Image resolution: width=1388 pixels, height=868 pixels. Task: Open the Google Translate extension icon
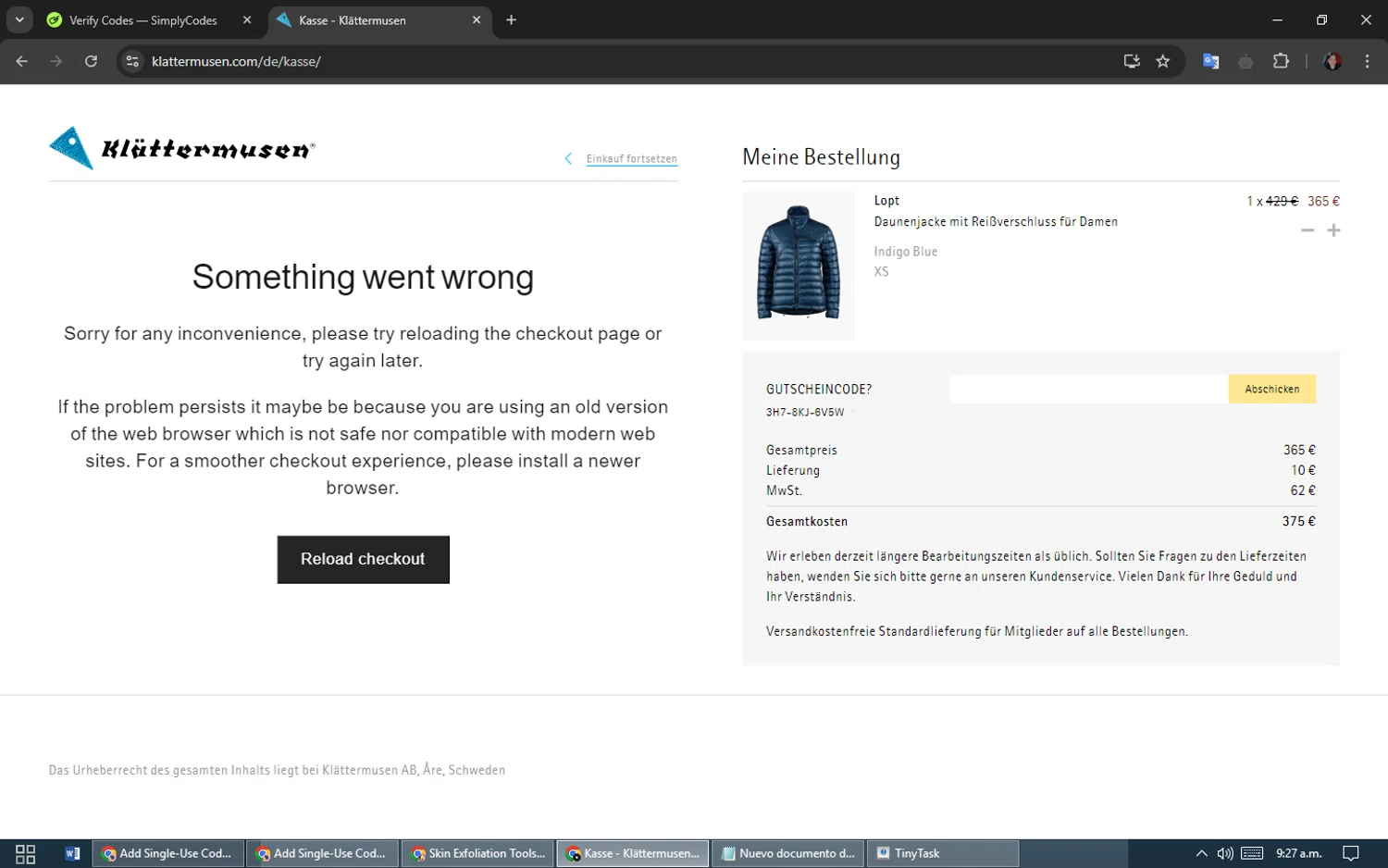(x=1210, y=61)
